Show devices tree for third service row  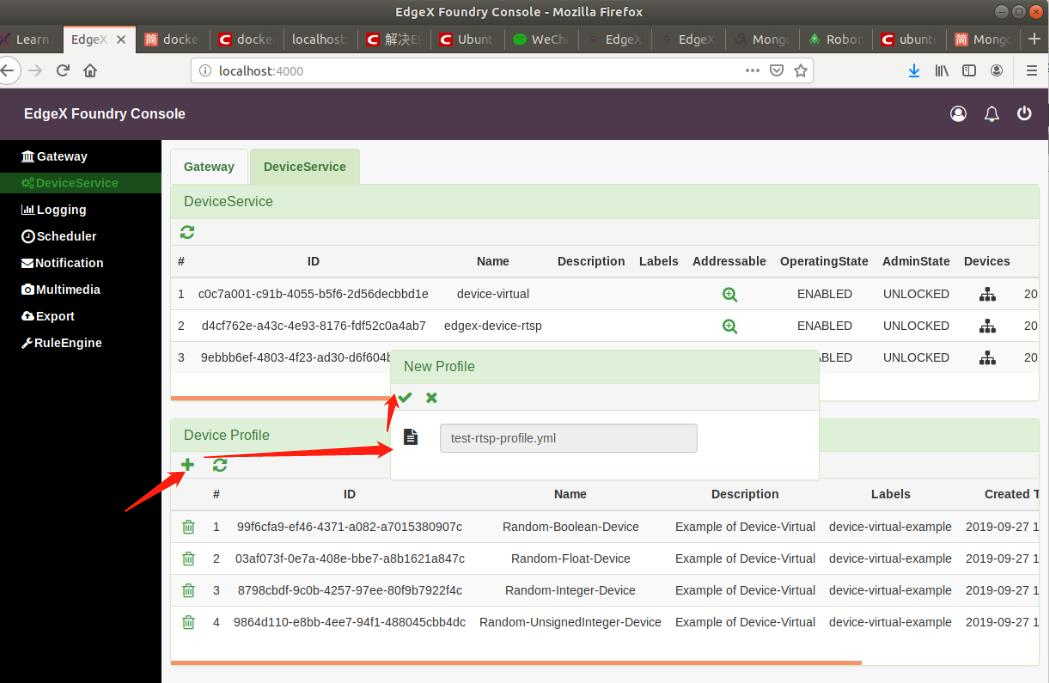pos(987,358)
